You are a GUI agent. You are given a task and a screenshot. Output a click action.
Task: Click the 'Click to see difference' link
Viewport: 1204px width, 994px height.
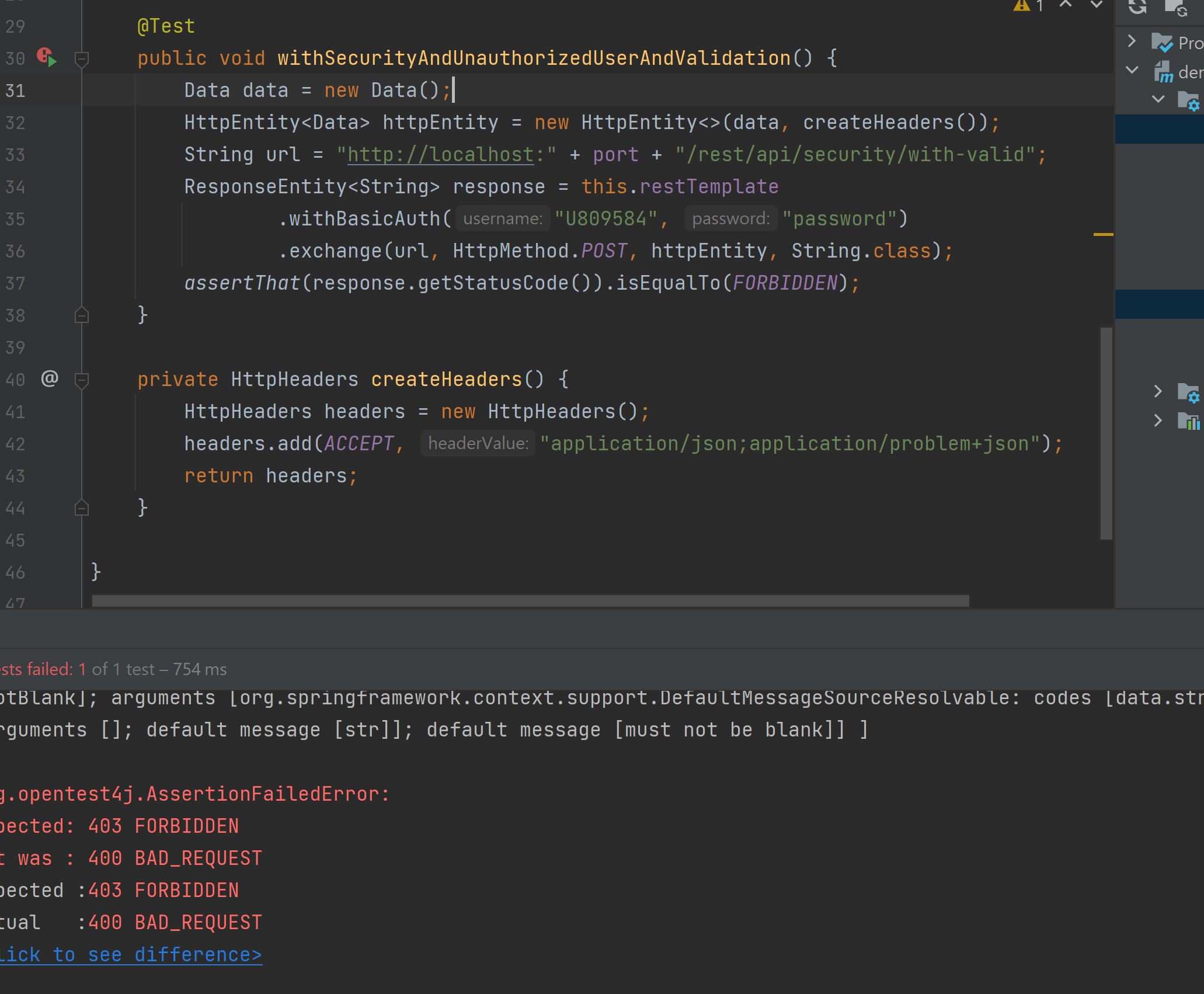point(131,954)
